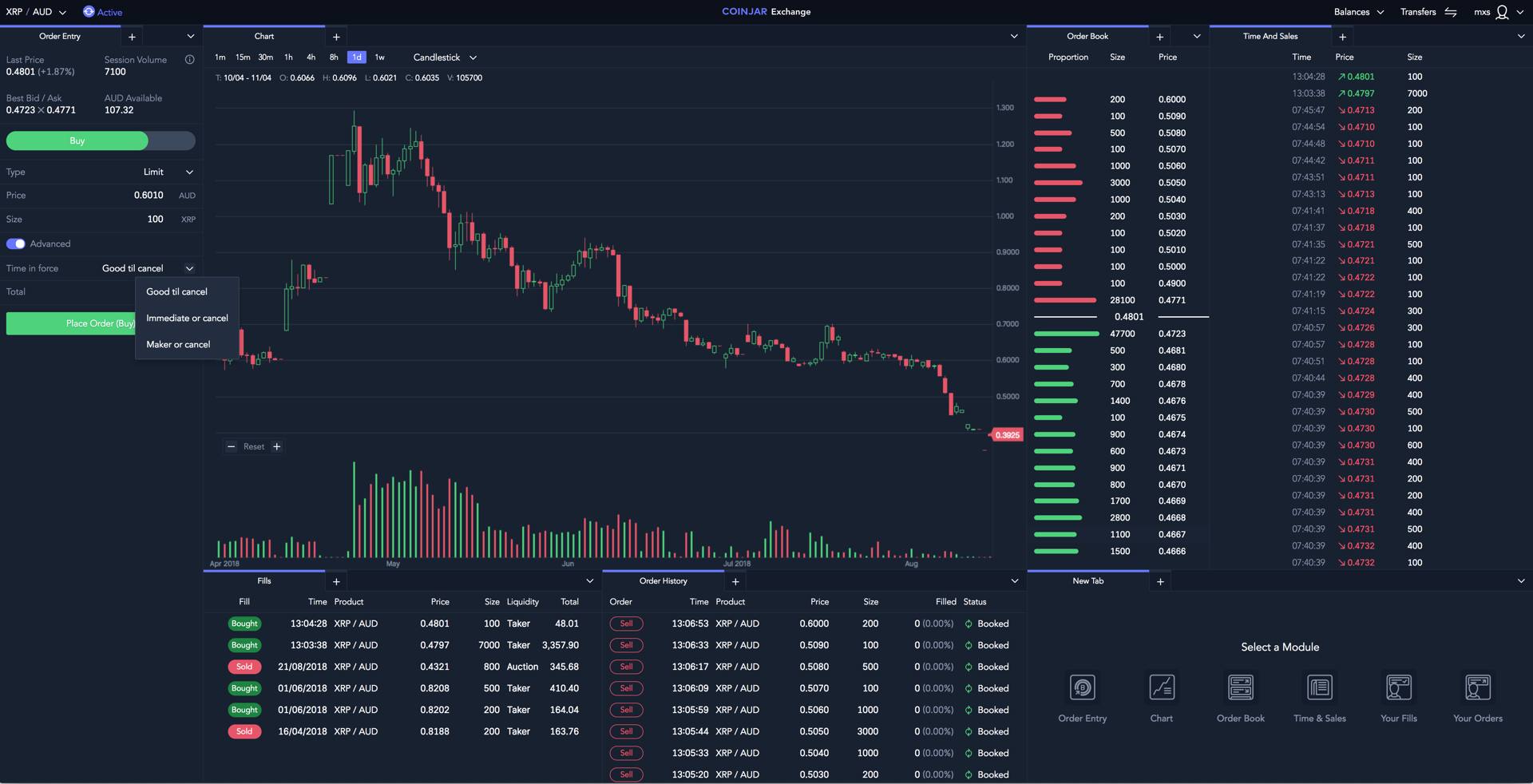Click Sell badge for the 13:06:53 order
This screenshot has width=1533, height=784.
(x=627, y=624)
